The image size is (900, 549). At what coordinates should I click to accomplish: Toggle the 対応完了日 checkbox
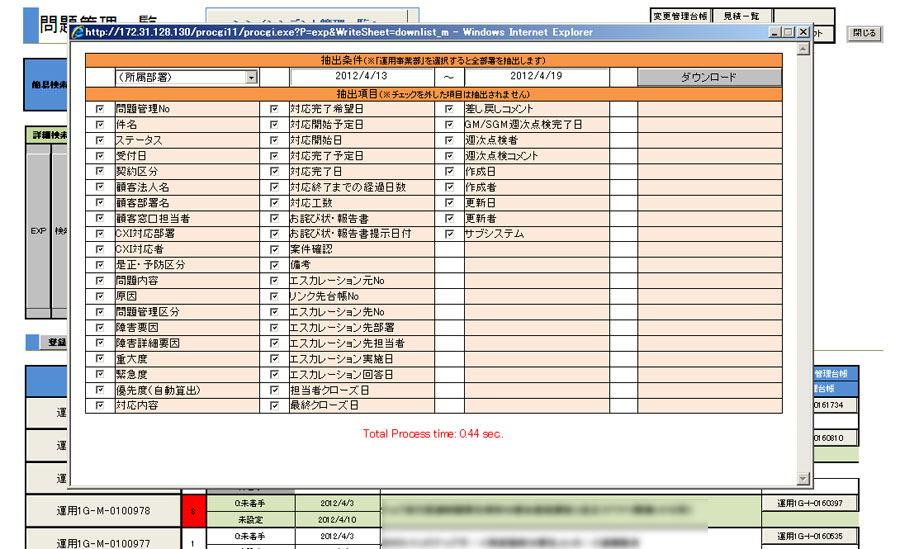tap(274, 171)
